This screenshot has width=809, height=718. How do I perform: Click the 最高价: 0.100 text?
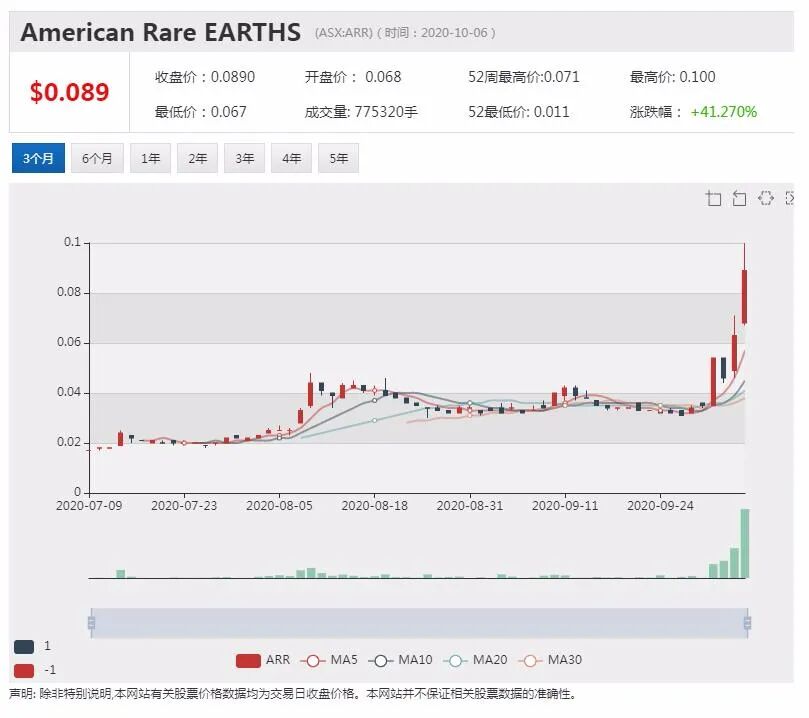click(672, 77)
